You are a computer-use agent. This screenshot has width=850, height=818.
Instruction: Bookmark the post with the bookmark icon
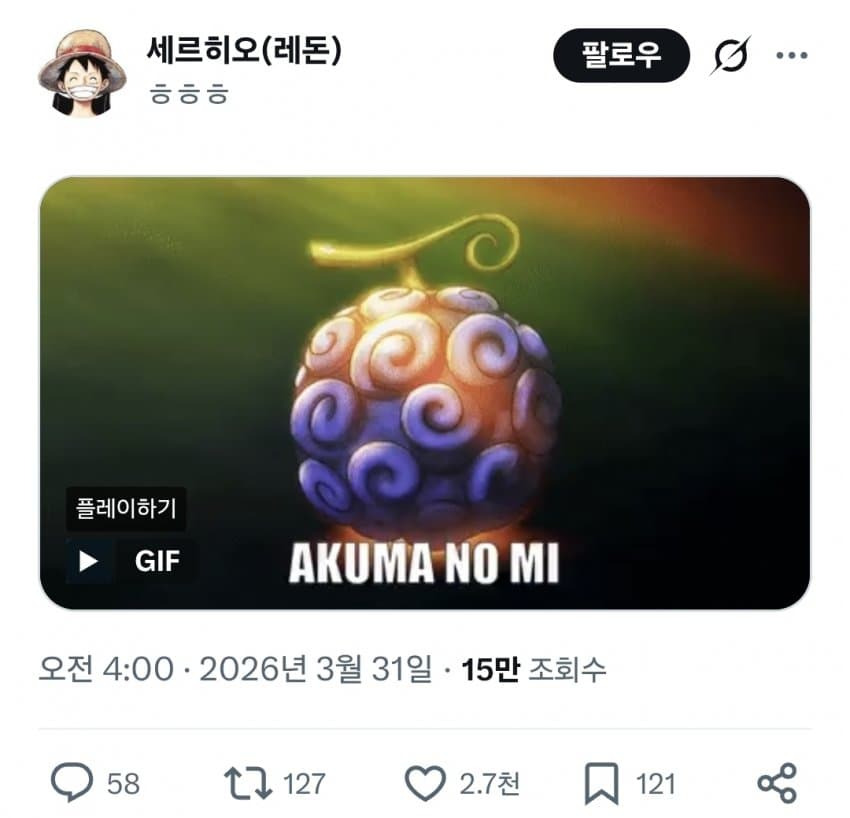pos(601,784)
